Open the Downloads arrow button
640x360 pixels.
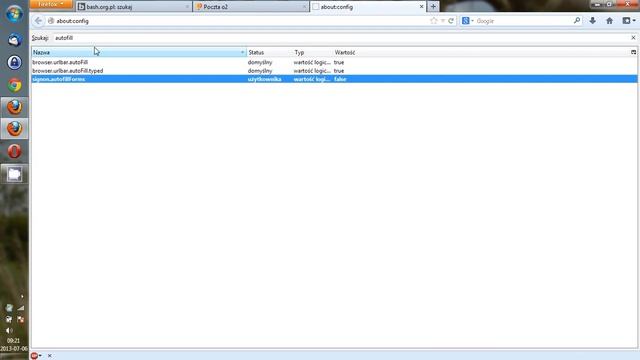pos(592,21)
